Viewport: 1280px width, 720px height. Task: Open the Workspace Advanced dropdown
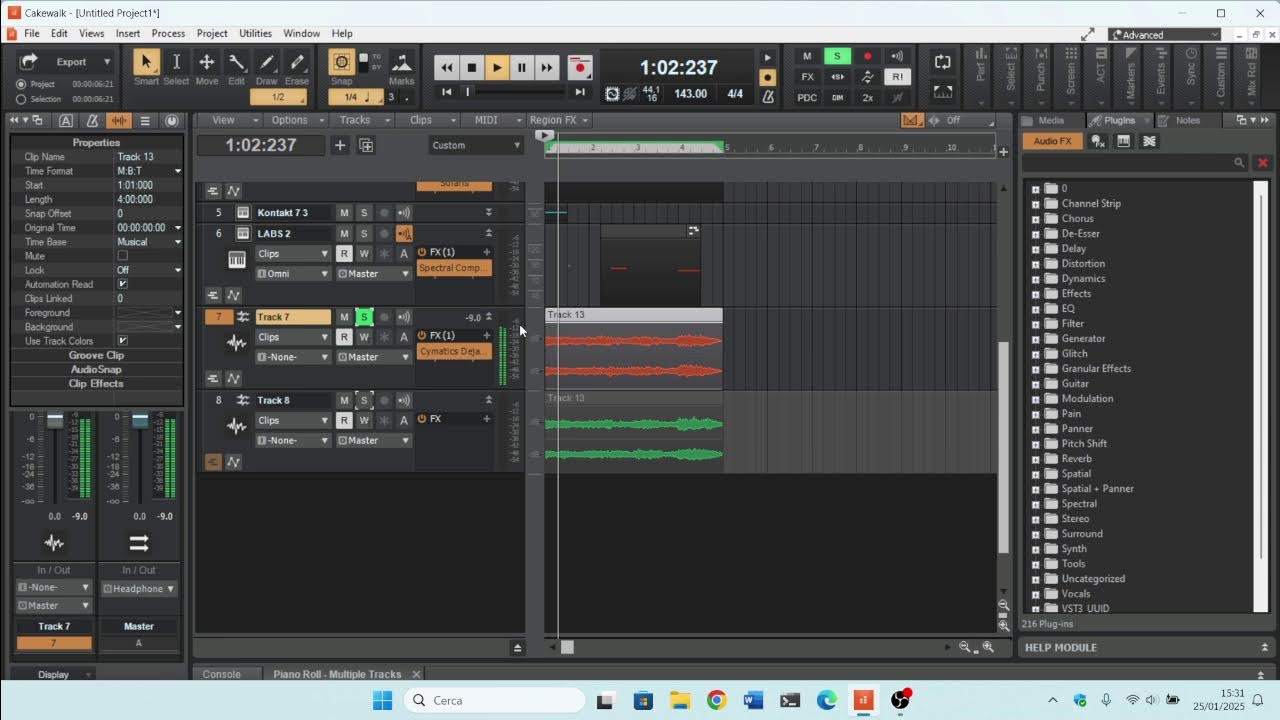click(x=1165, y=35)
